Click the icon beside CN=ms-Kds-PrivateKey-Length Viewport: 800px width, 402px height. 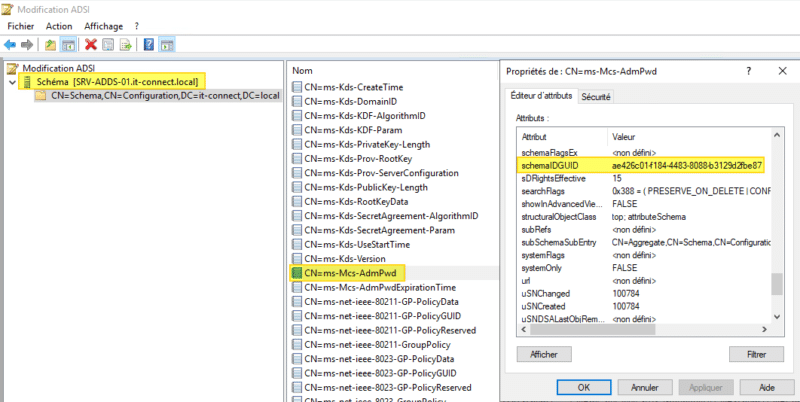click(297, 144)
